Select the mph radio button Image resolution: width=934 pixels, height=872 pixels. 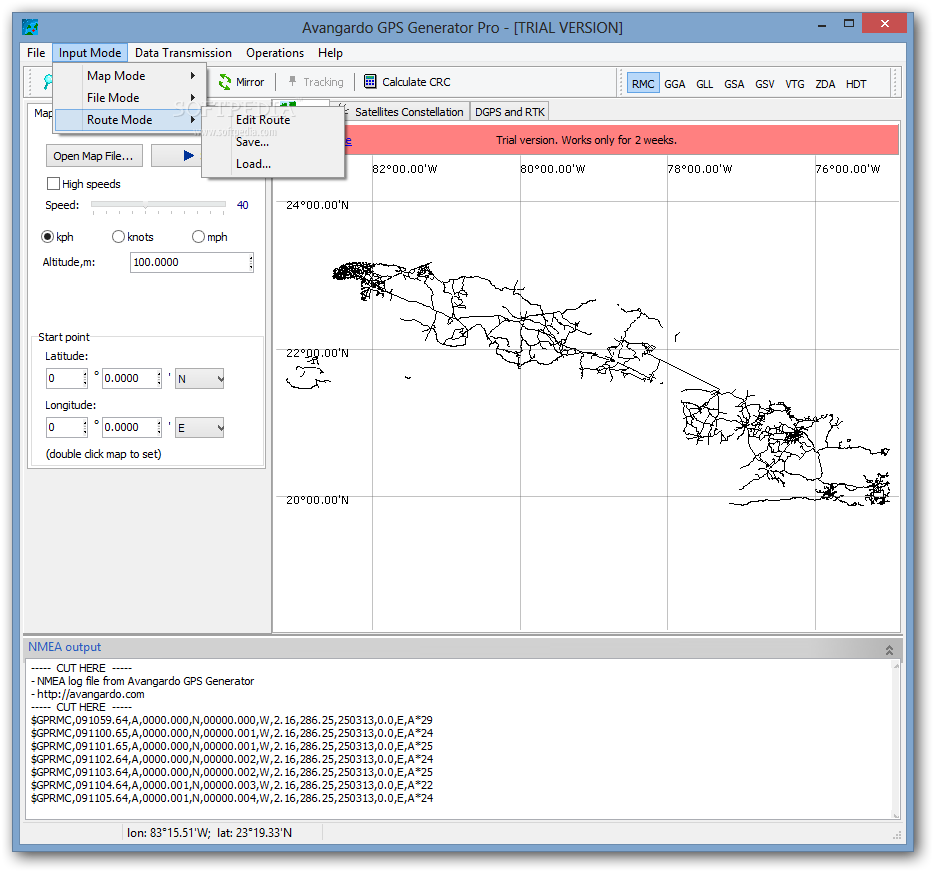198,236
